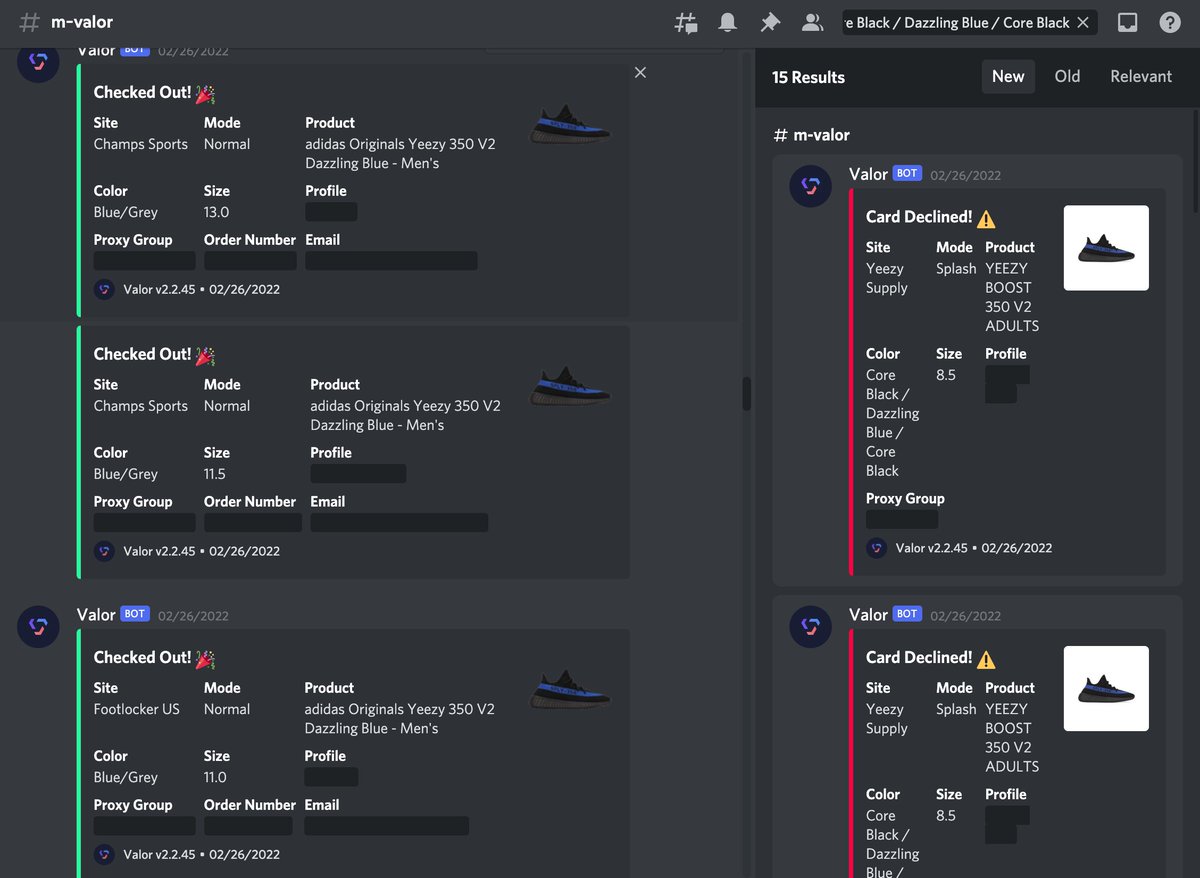Image resolution: width=1200 pixels, height=878 pixels.
Task: Open shoe thumbnail in size 11.5 embed
Action: click(x=570, y=385)
